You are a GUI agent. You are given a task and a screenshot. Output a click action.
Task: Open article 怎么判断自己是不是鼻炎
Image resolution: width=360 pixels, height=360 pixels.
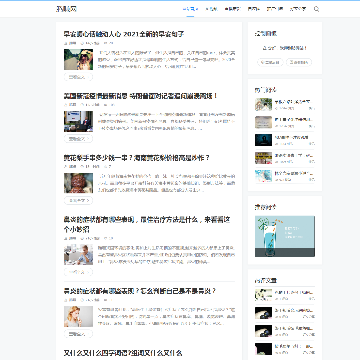pos(140,291)
